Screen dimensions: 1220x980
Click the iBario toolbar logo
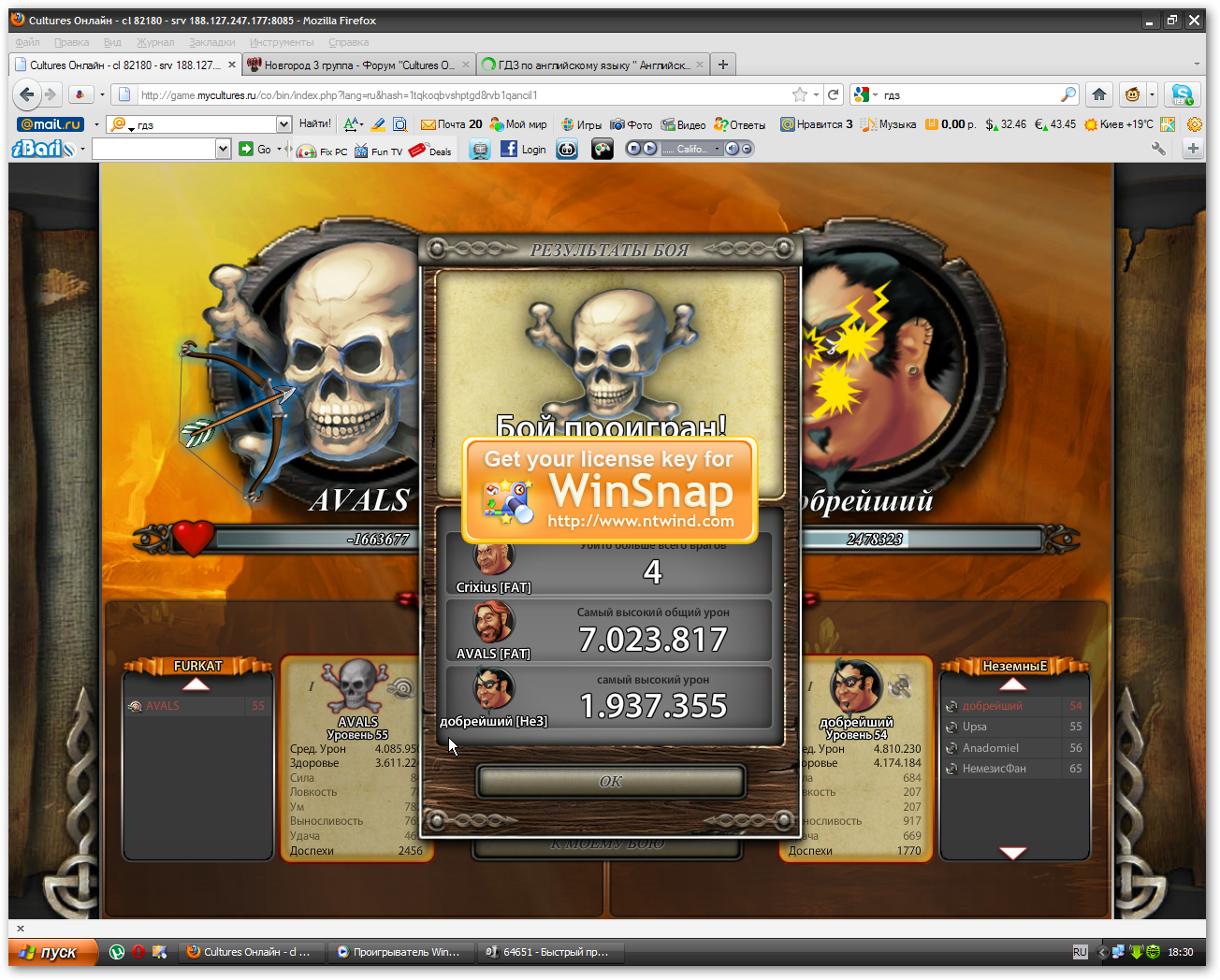pyautogui.click(x=43, y=149)
